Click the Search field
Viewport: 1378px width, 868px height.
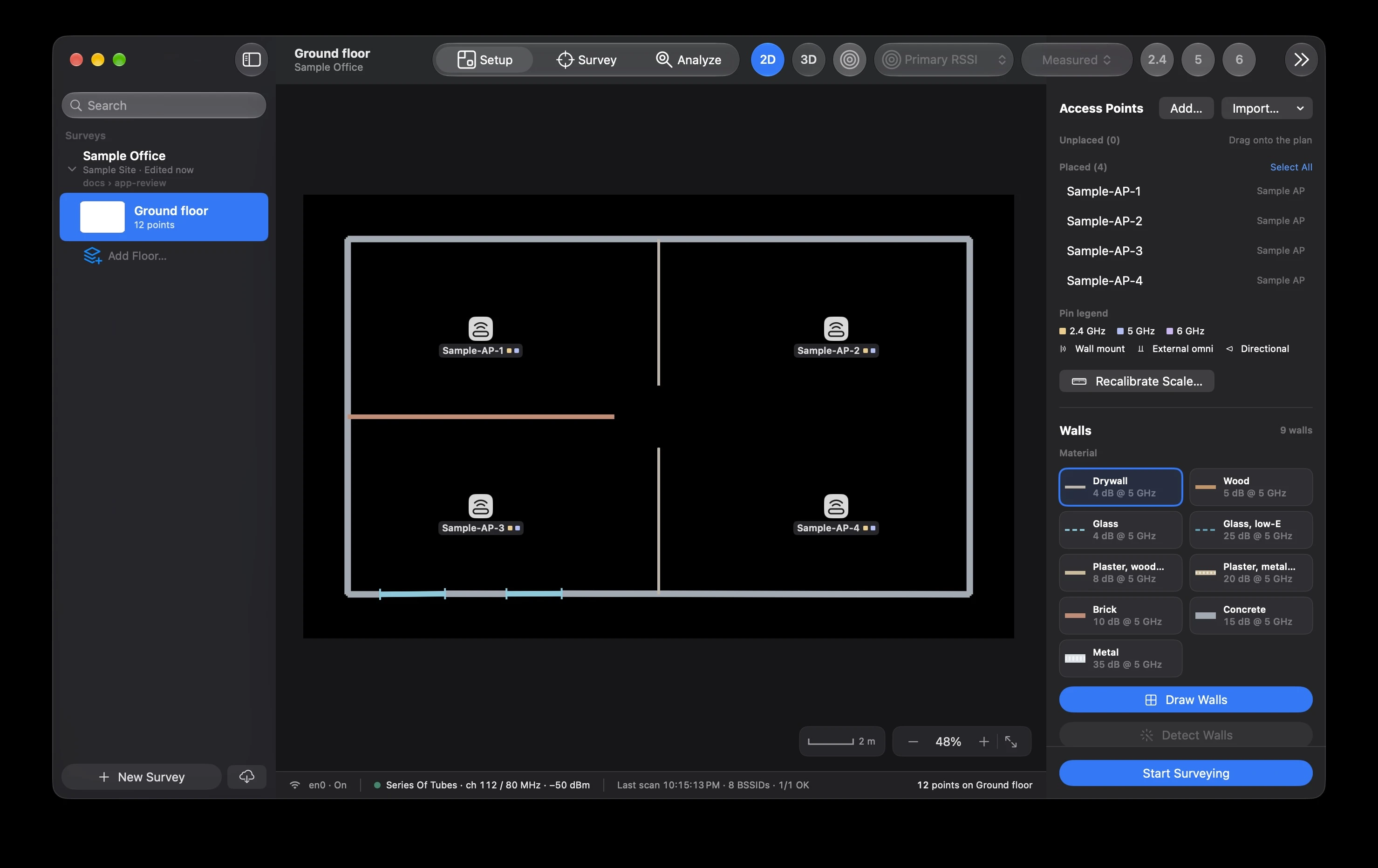(164, 105)
